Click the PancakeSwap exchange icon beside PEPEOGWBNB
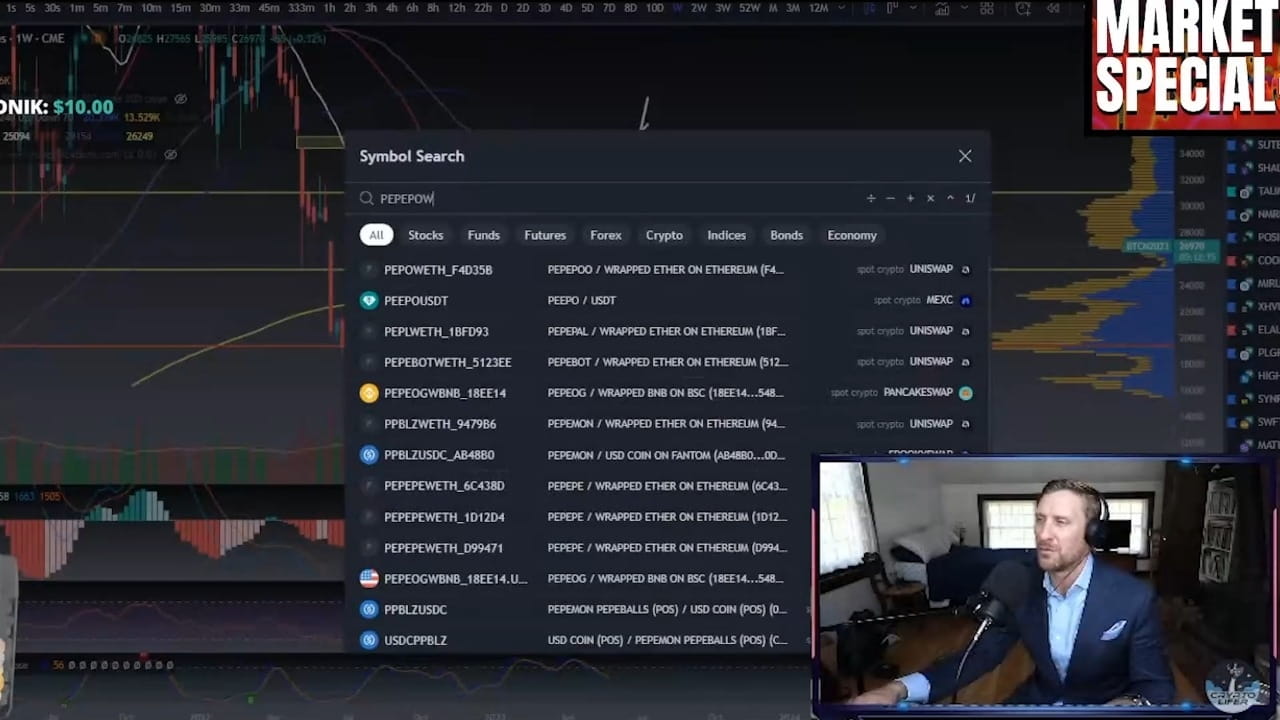 point(965,393)
